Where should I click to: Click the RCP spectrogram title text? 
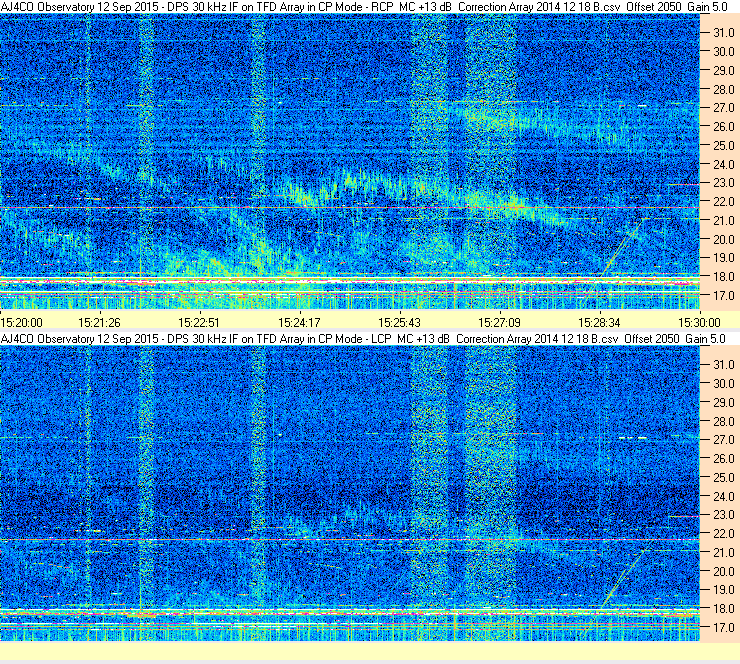[364, 7]
